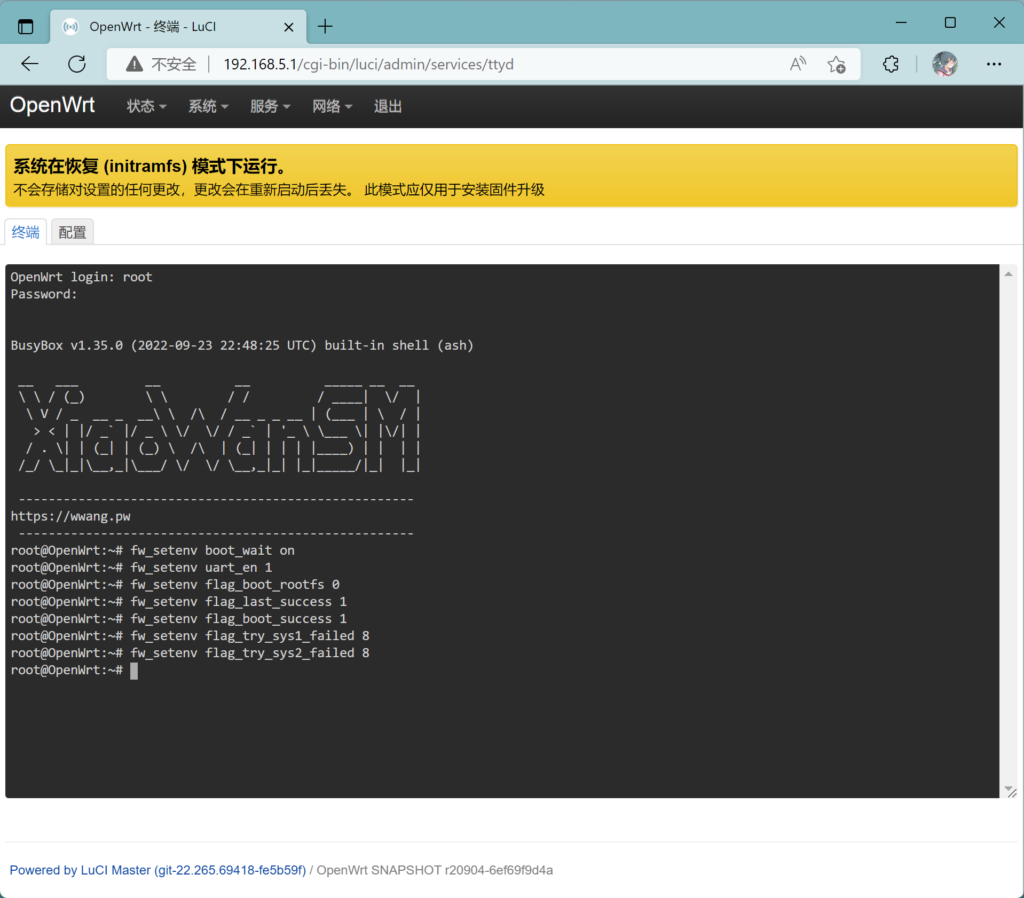Image resolution: width=1024 pixels, height=898 pixels.
Task: Minimize the browser window
Action: [901, 23]
